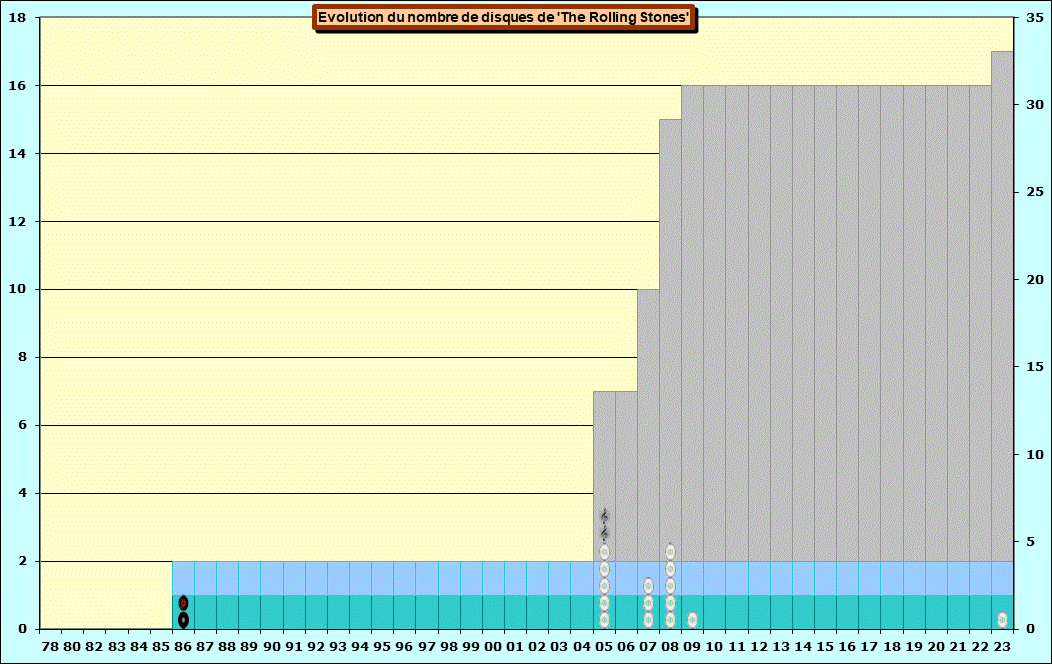Click x-axis year label 80

(72, 647)
